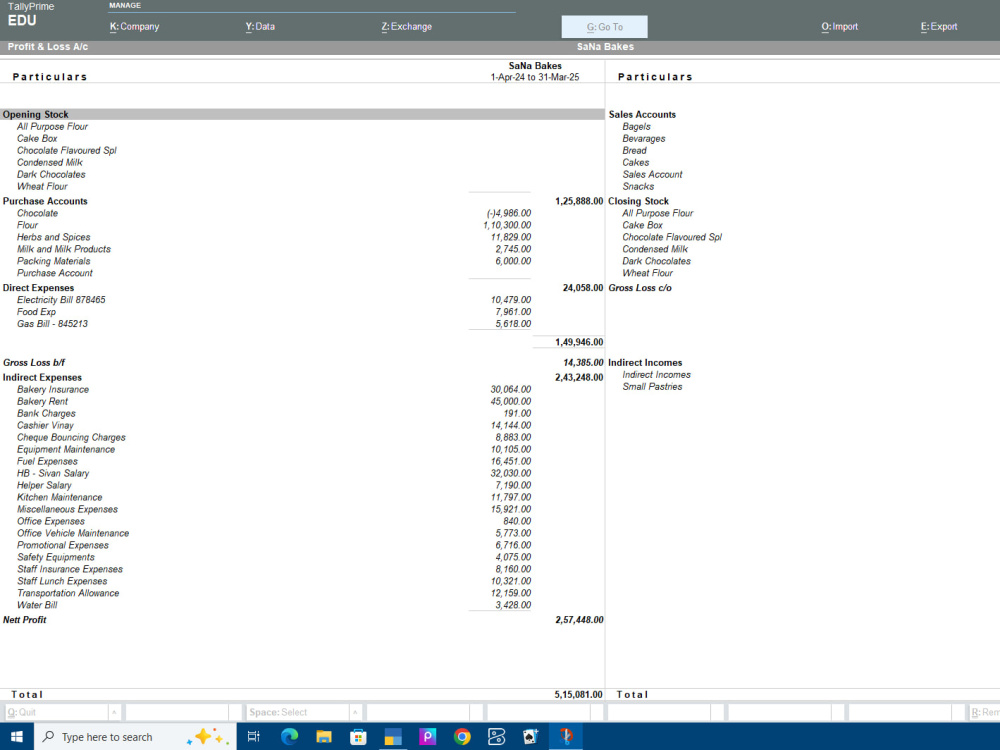This screenshot has width=1000, height=750.
Task: Select the Purchase Accounts group
Action: pos(45,201)
